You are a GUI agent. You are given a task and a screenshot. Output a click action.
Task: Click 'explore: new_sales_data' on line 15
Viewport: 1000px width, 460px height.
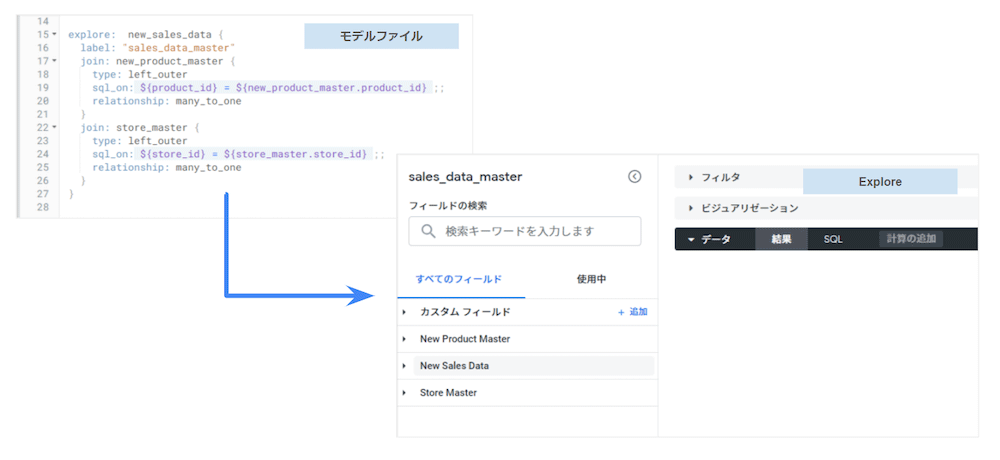[139, 34]
